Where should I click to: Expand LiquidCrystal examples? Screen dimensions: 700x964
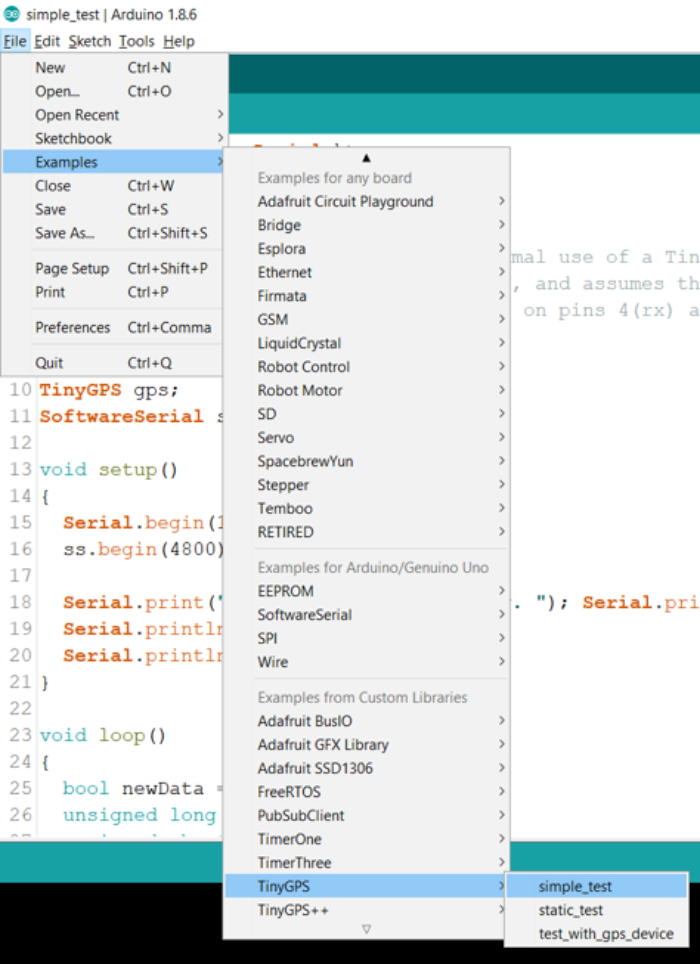point(366,343)
